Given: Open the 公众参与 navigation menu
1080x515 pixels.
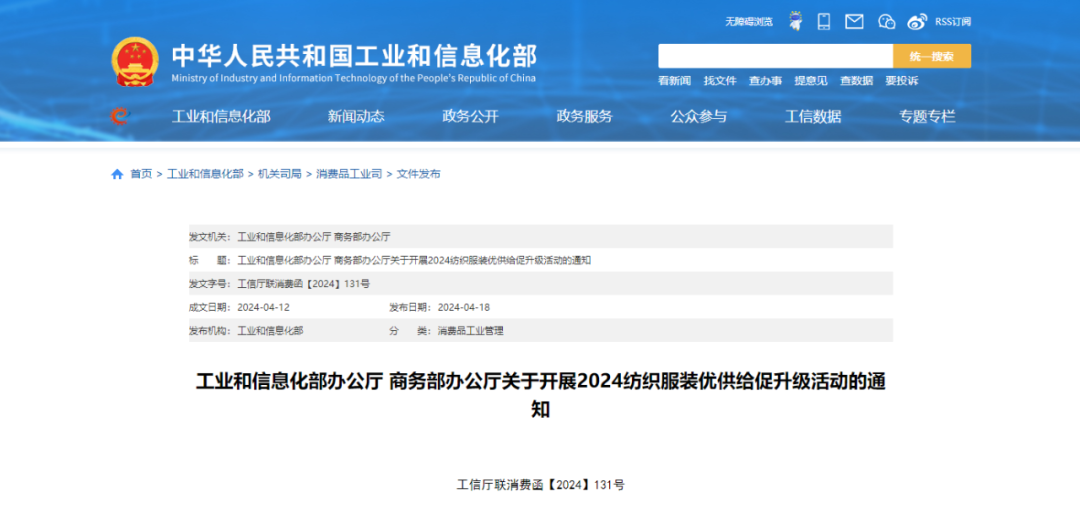Looking at the screenshot, I should pos(698,117).
